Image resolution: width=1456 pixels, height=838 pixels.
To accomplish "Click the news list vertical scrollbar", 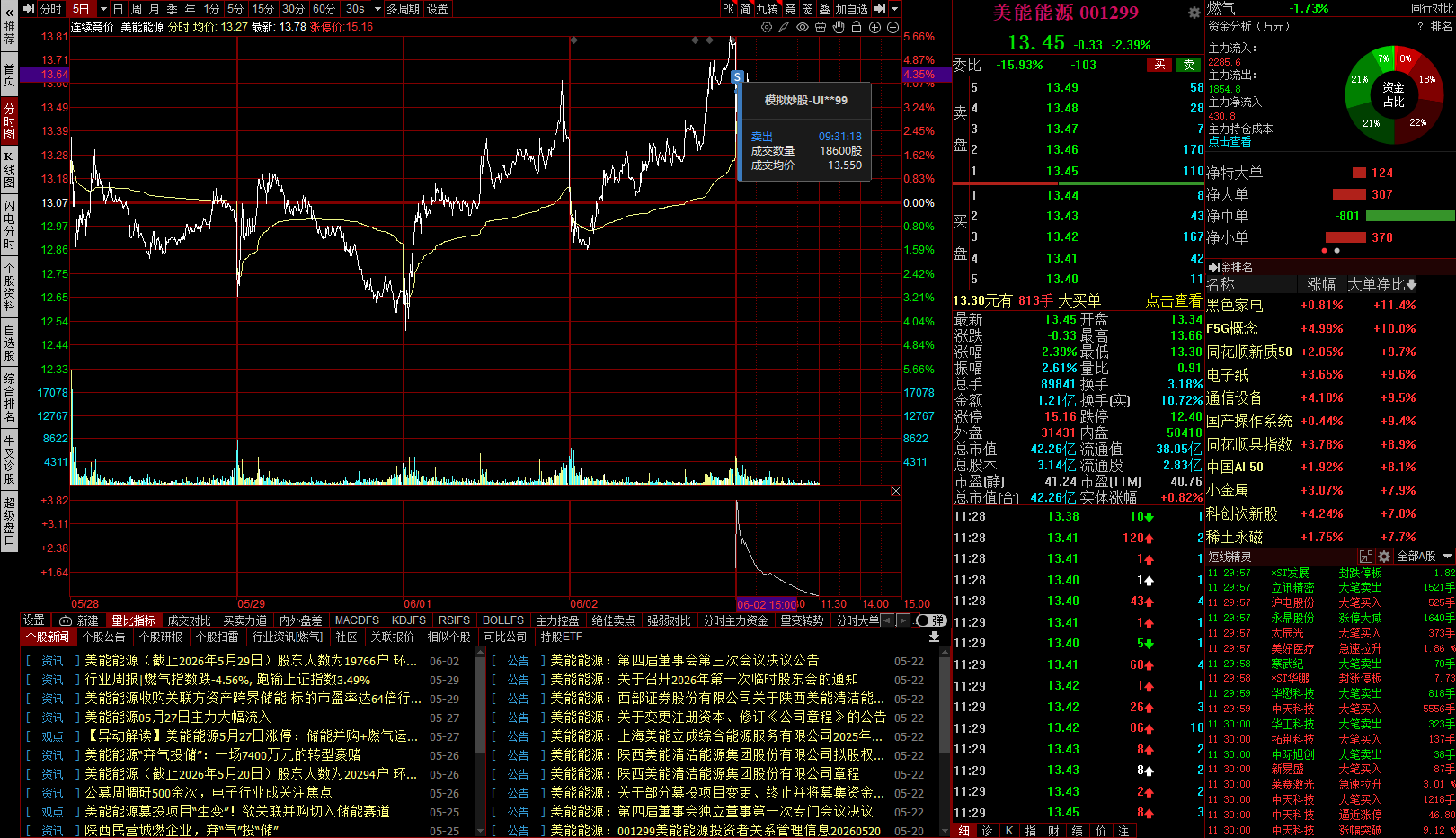I will 480,744.
